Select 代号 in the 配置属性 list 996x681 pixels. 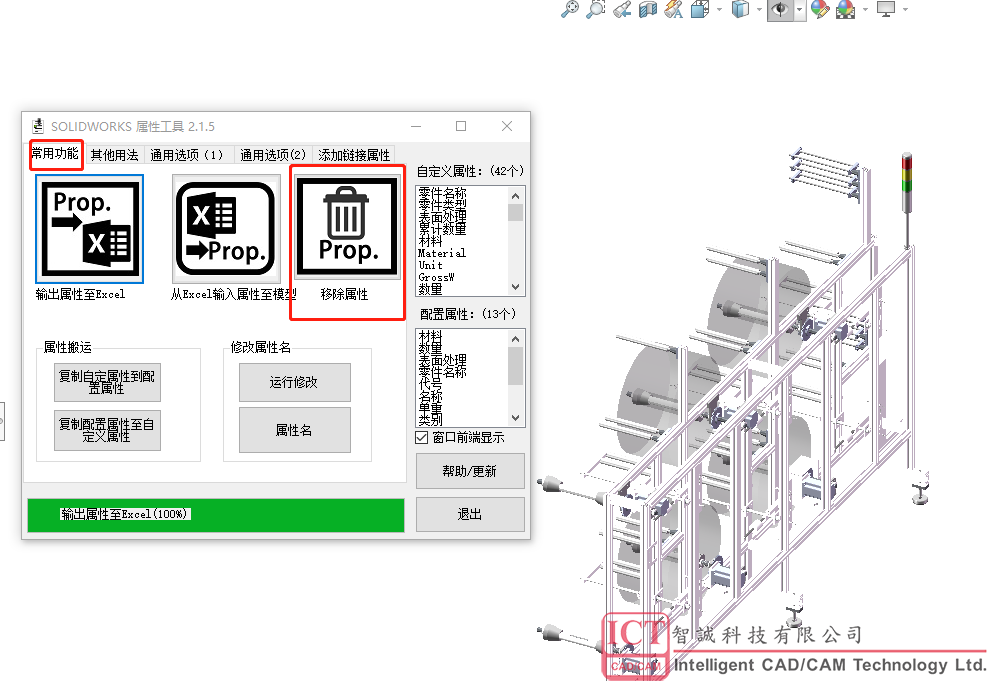click(x=430, y=384)
